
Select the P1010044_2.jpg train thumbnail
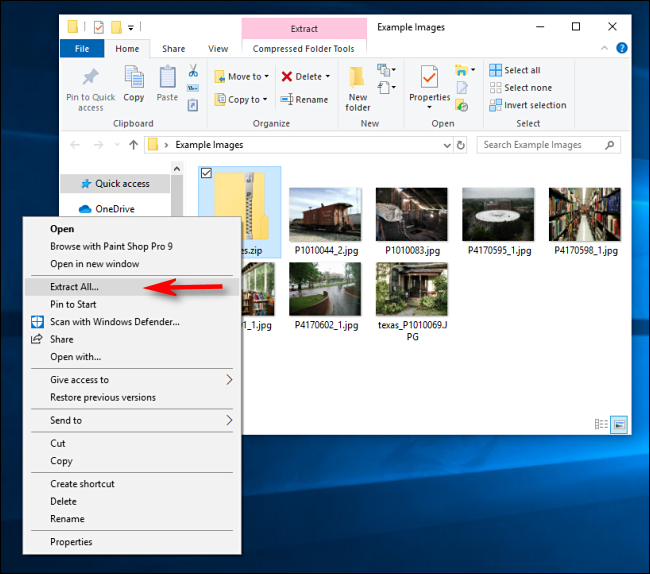[324, 215]
